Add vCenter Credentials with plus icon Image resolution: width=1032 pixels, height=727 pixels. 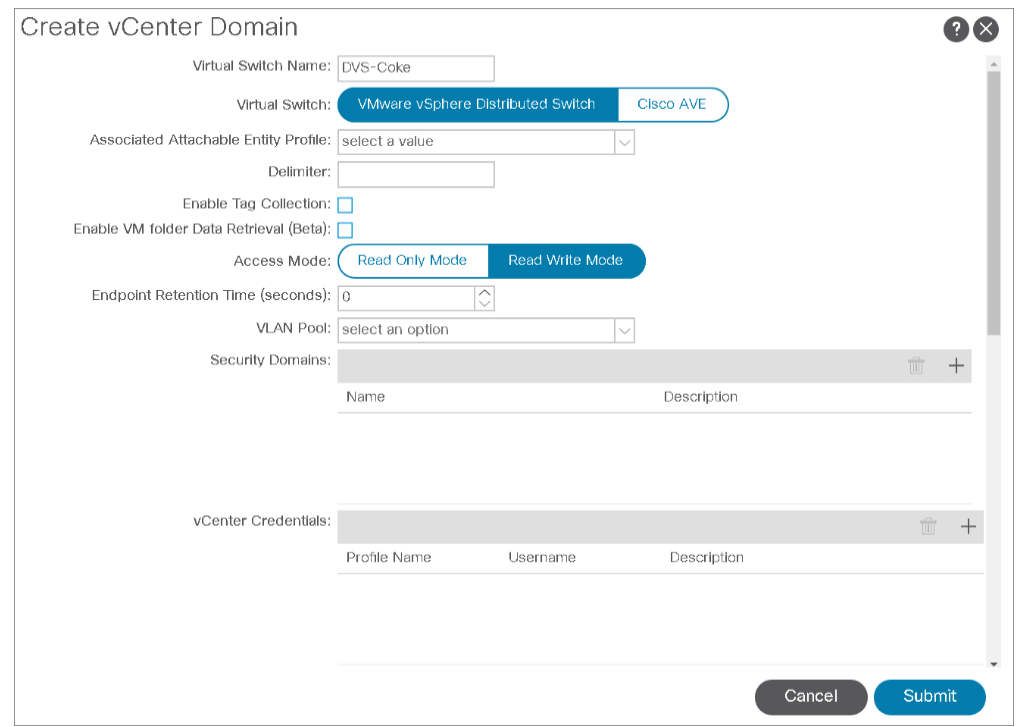968,527
